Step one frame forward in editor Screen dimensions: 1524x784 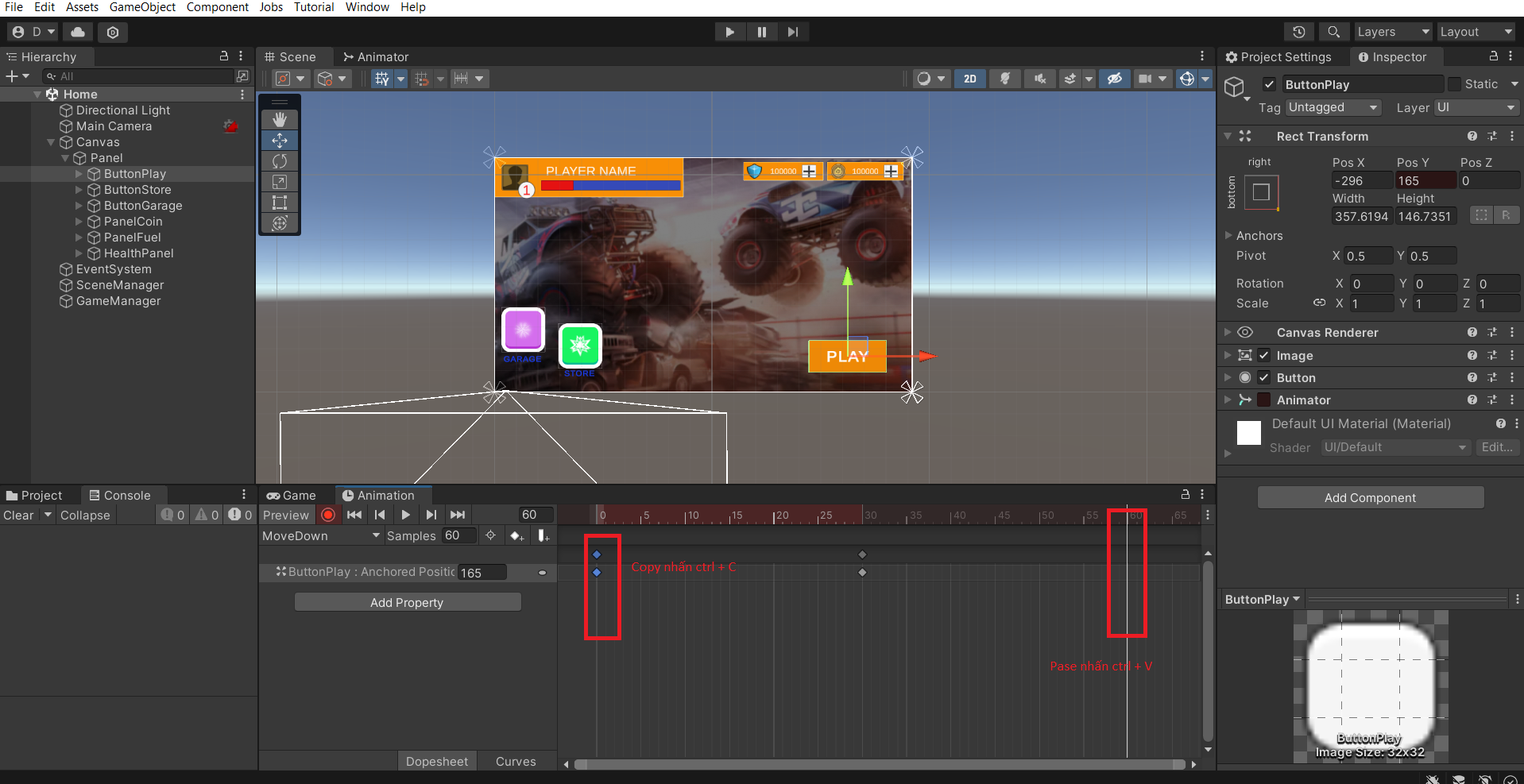coord(793,32)
